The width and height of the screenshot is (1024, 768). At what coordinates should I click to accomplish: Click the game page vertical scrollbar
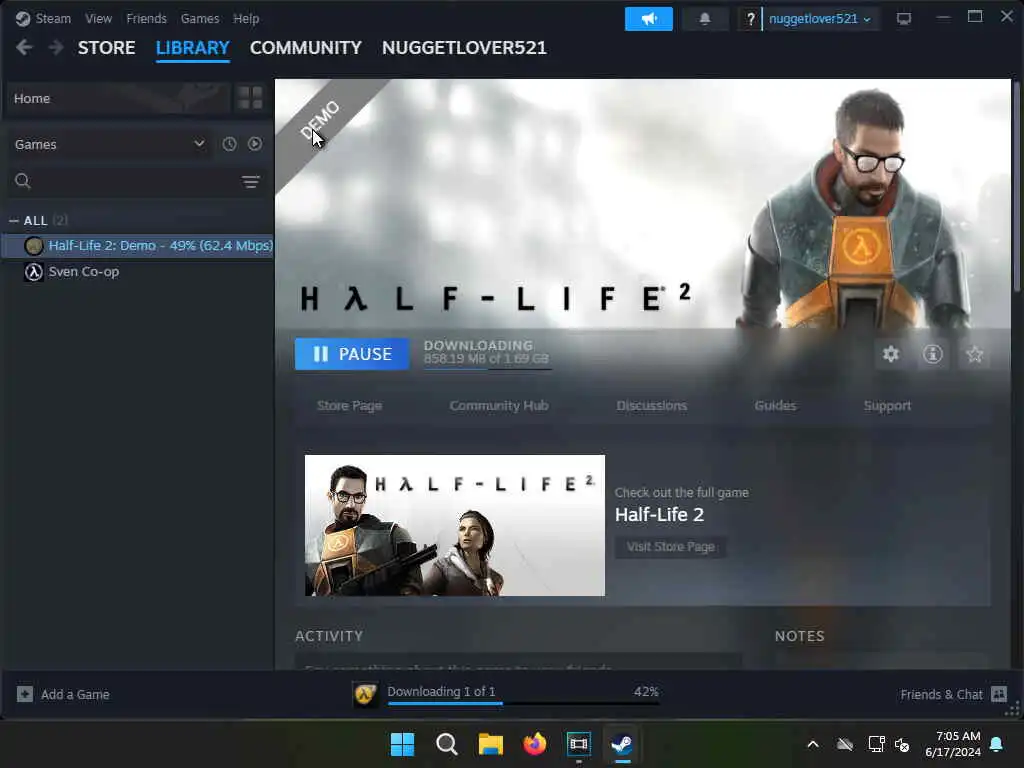pyautogui.click(x=1017, y=186)
